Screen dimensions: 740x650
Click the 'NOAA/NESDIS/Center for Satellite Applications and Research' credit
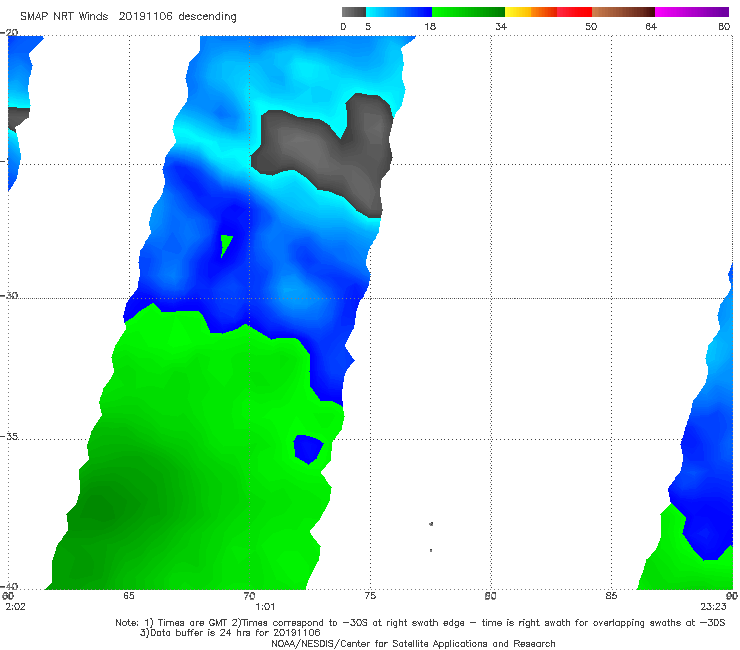(413, 643)
